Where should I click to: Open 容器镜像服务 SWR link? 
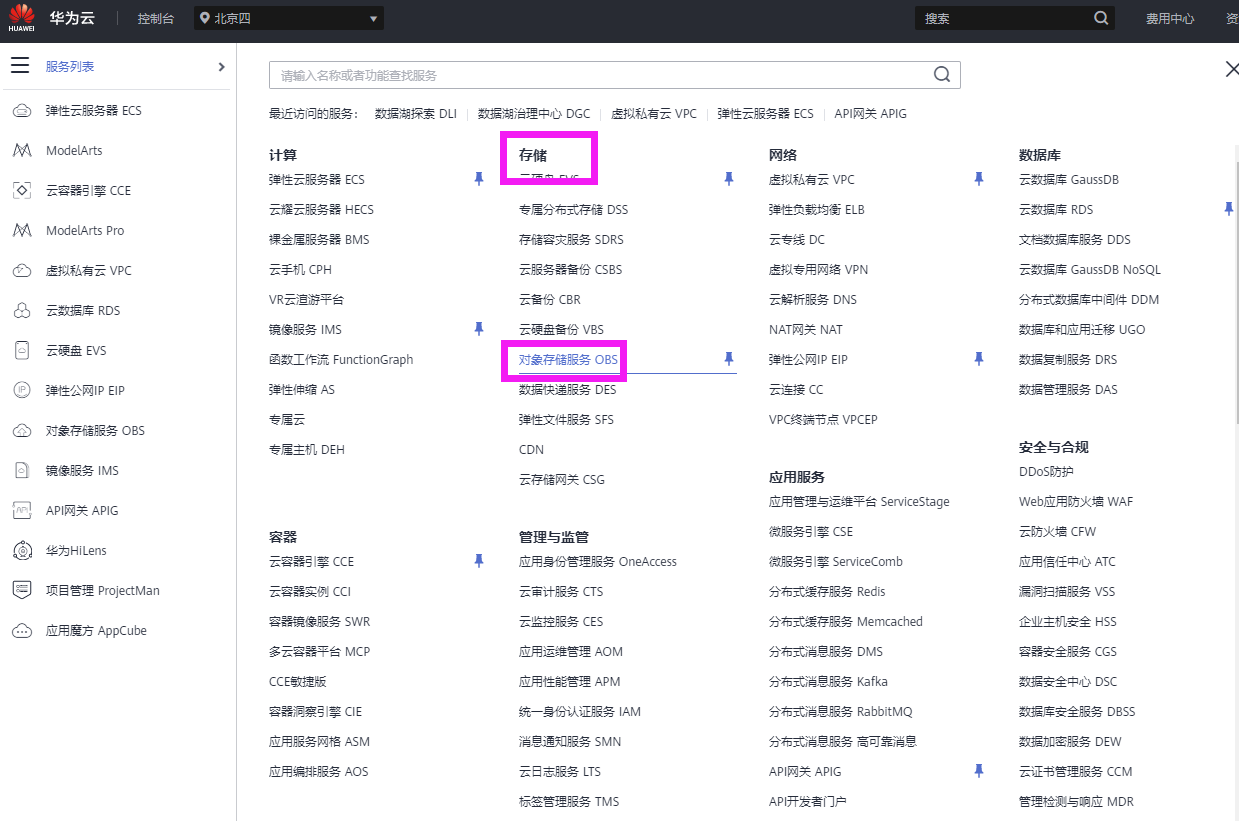320,622
